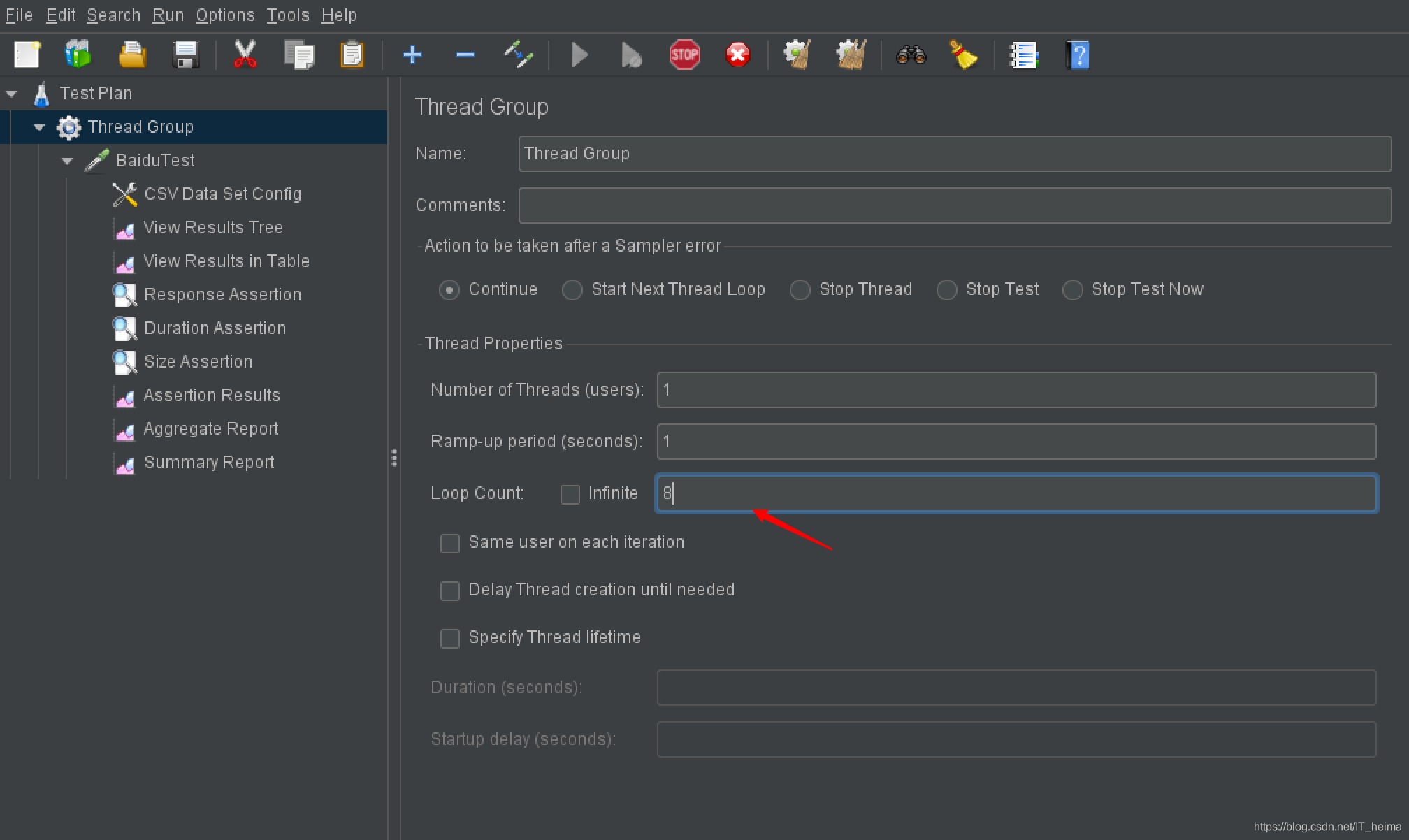Screen dimensions: 1409x840
Task: Open the Options menu
Action: coord(225,15)
